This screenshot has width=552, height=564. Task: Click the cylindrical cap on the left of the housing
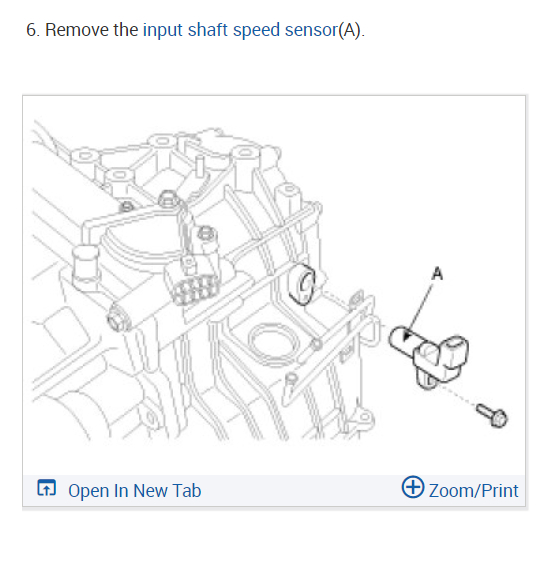point(86,263)
